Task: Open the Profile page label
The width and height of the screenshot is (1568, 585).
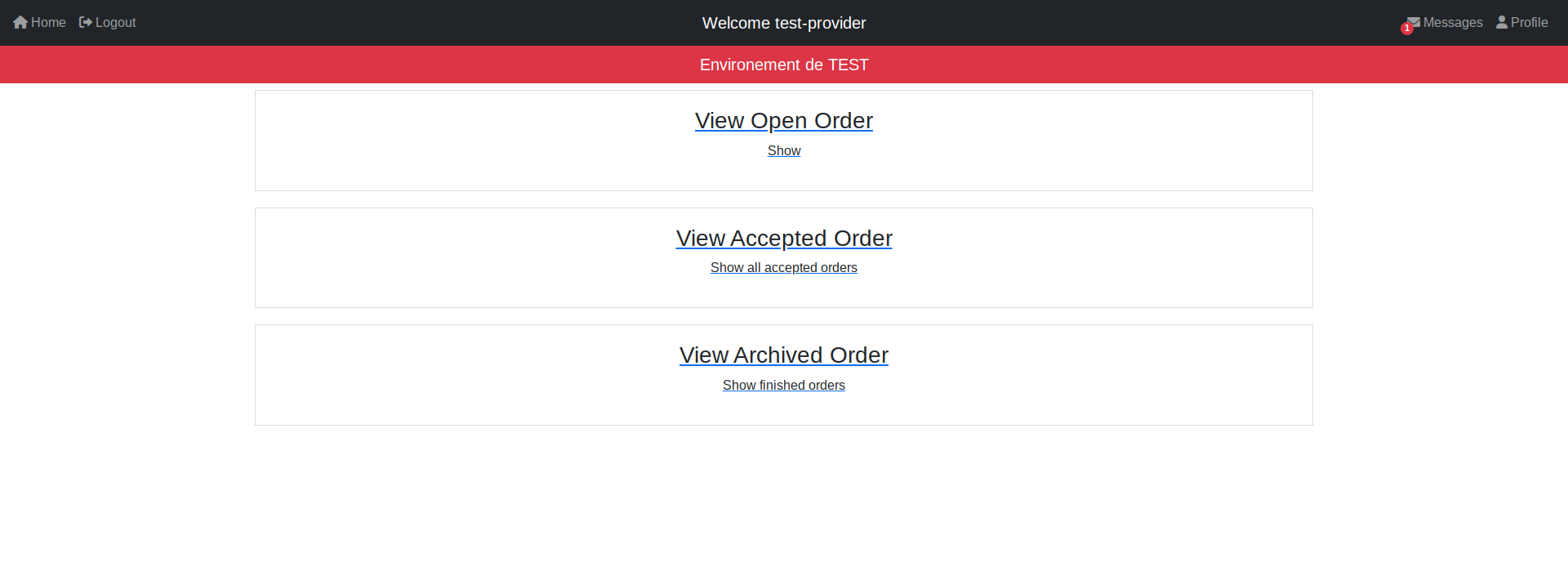Action: 1530,23
